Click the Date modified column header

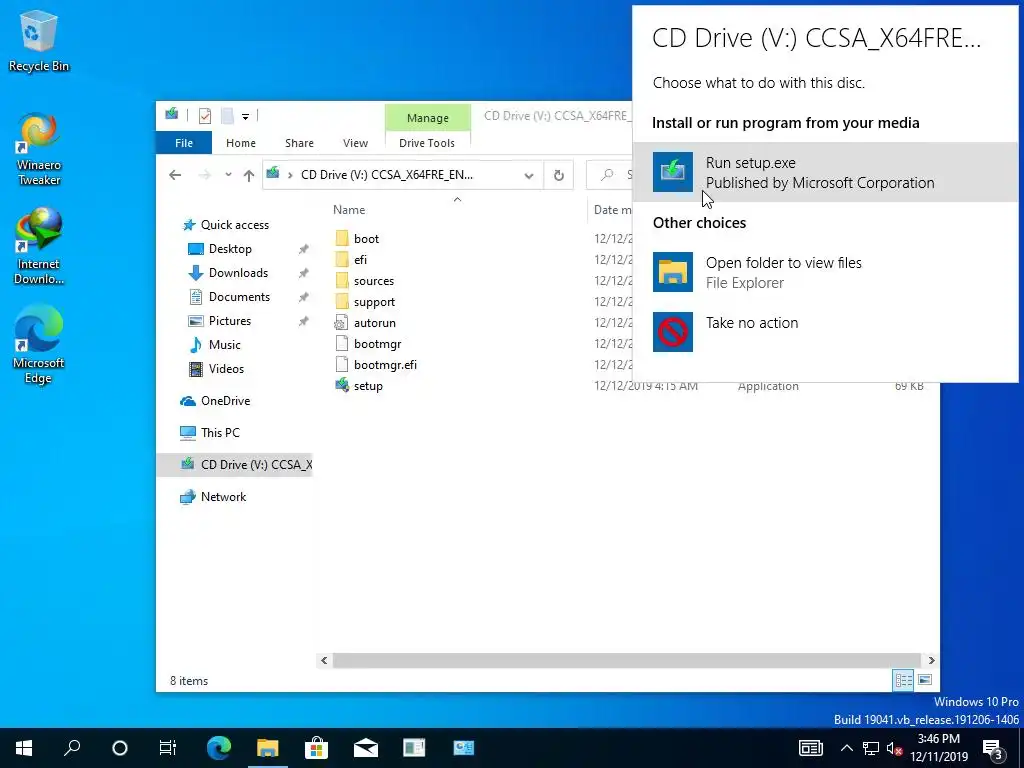612,210
